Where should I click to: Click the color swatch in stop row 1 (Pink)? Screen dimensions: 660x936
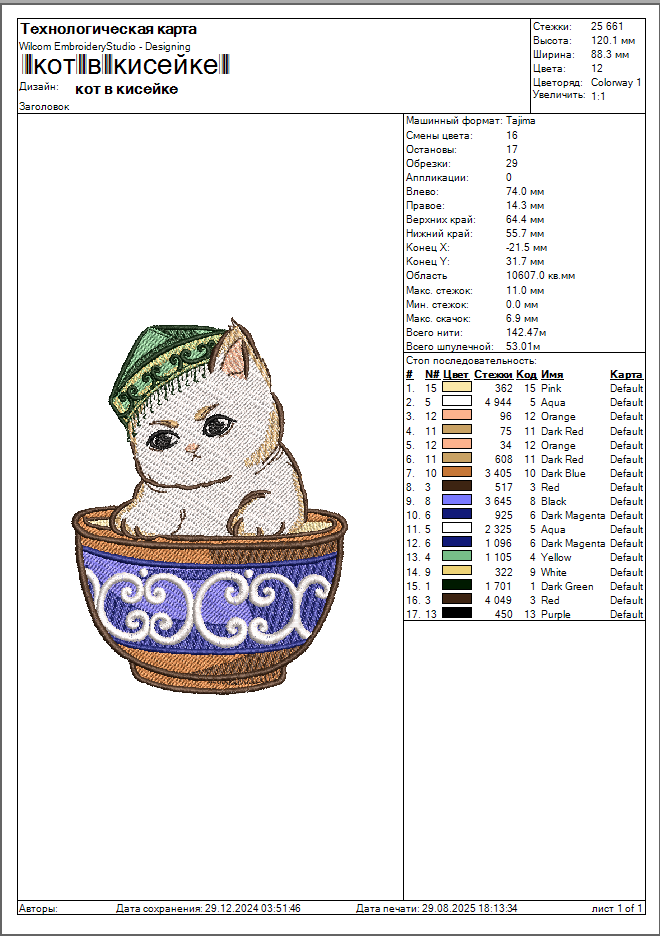(456, 387)
